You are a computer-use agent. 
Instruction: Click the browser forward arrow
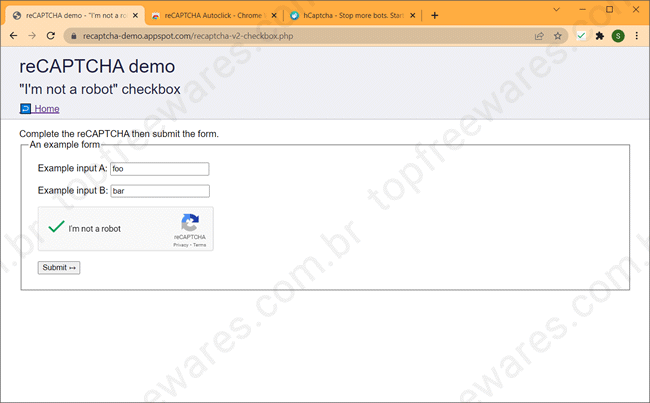coord(33,35)
